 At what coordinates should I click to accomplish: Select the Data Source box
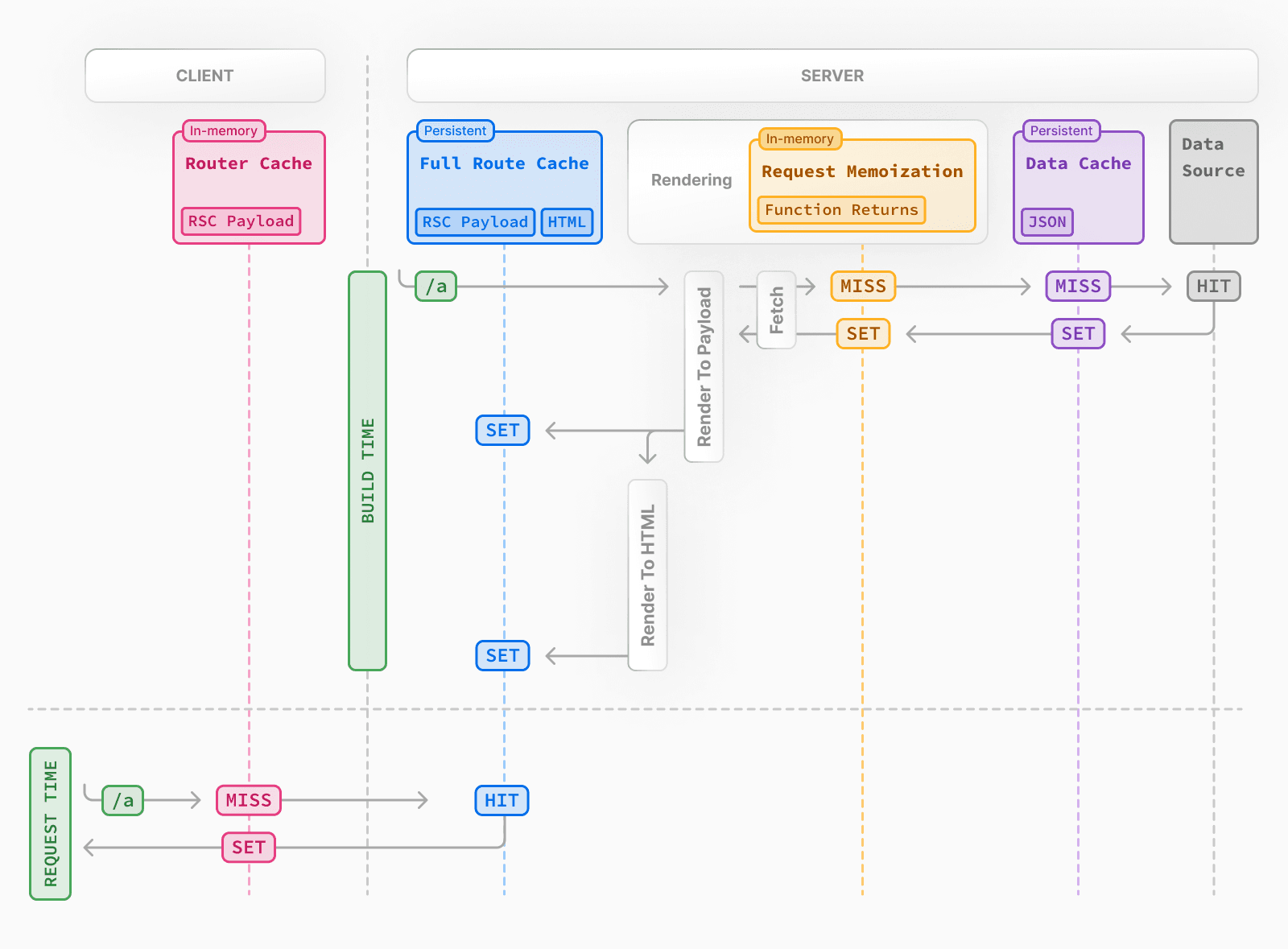click(x=1213, y=180)
